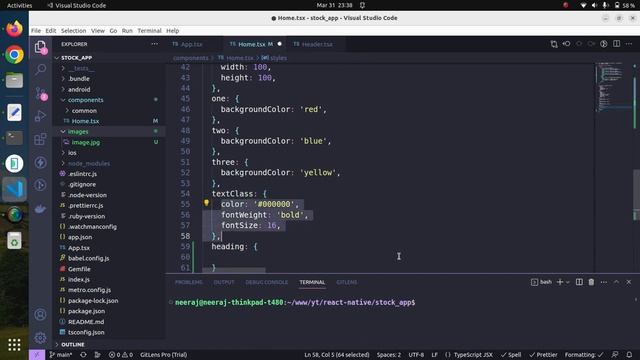Open the File menu
The image size is (640, 360).
tap(36, 31)
